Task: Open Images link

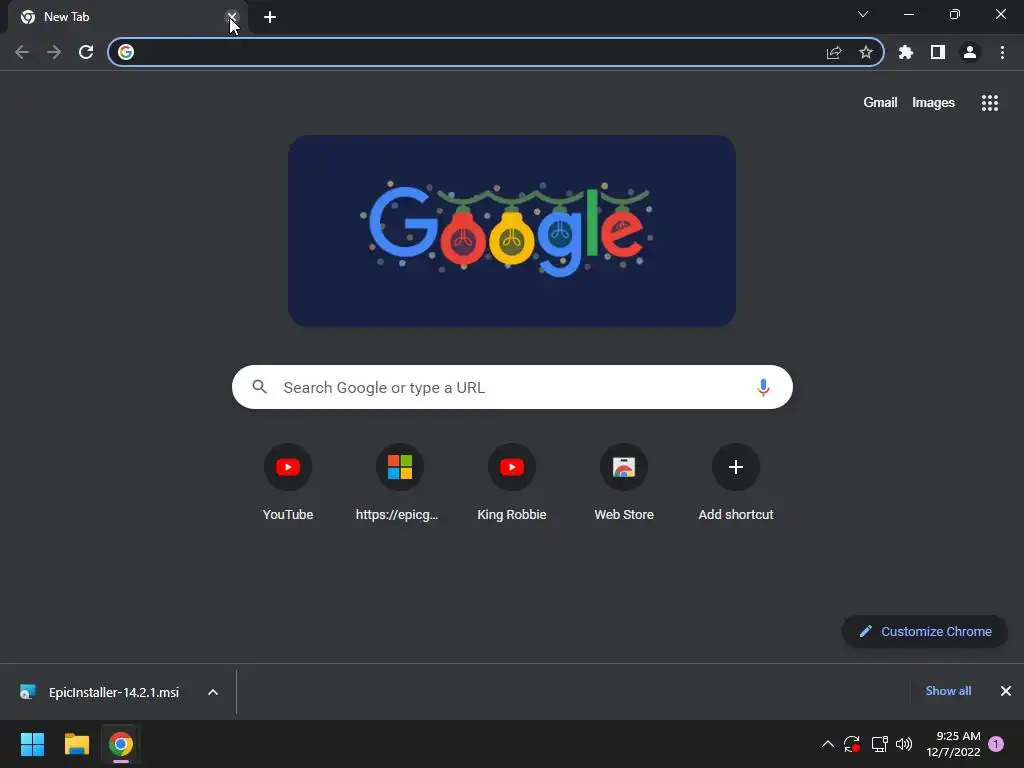Action: coord(933,103)
